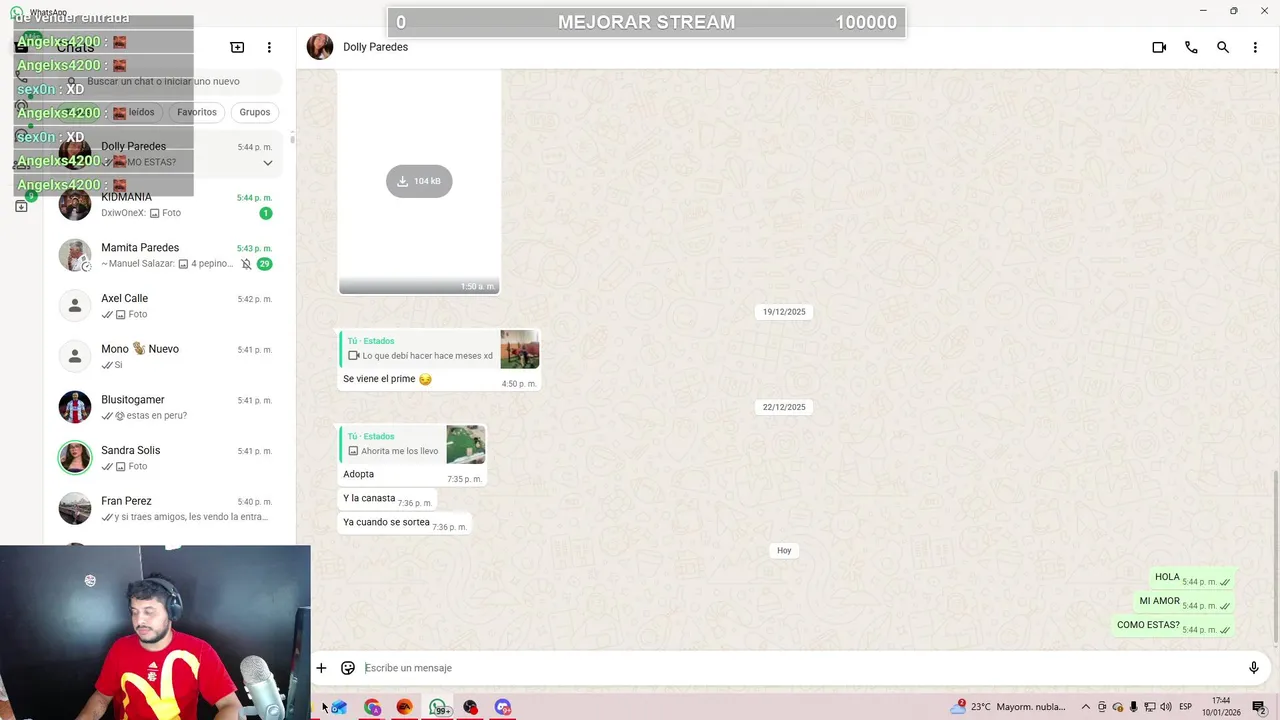Open Dolly Paredes profile picture in header
The image size is (1280, 720).
pos(320,47)
